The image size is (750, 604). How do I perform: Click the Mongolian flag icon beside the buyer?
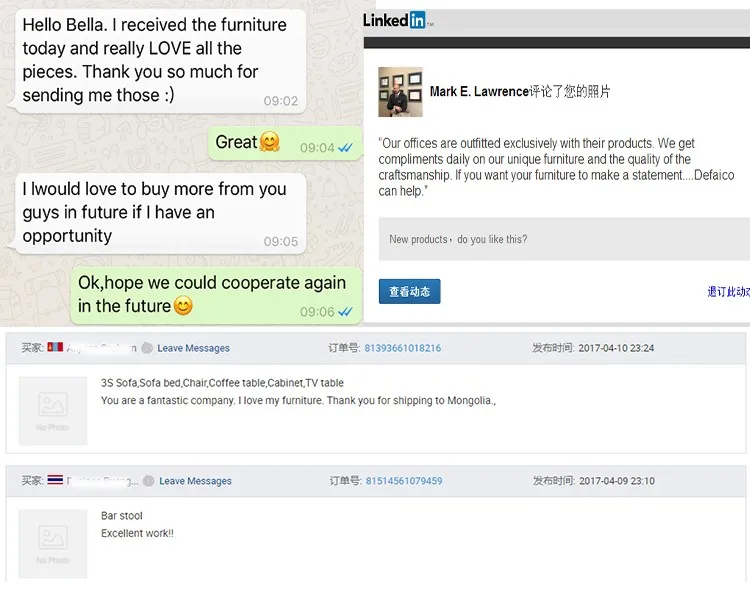54,348
